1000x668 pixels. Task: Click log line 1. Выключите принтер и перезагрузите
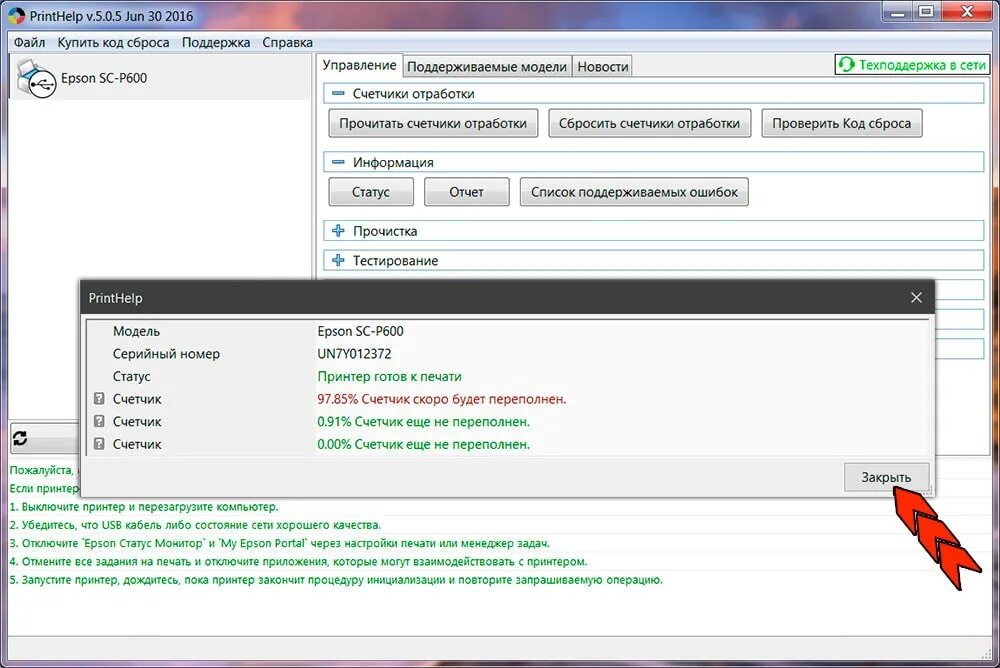[144, 507]
